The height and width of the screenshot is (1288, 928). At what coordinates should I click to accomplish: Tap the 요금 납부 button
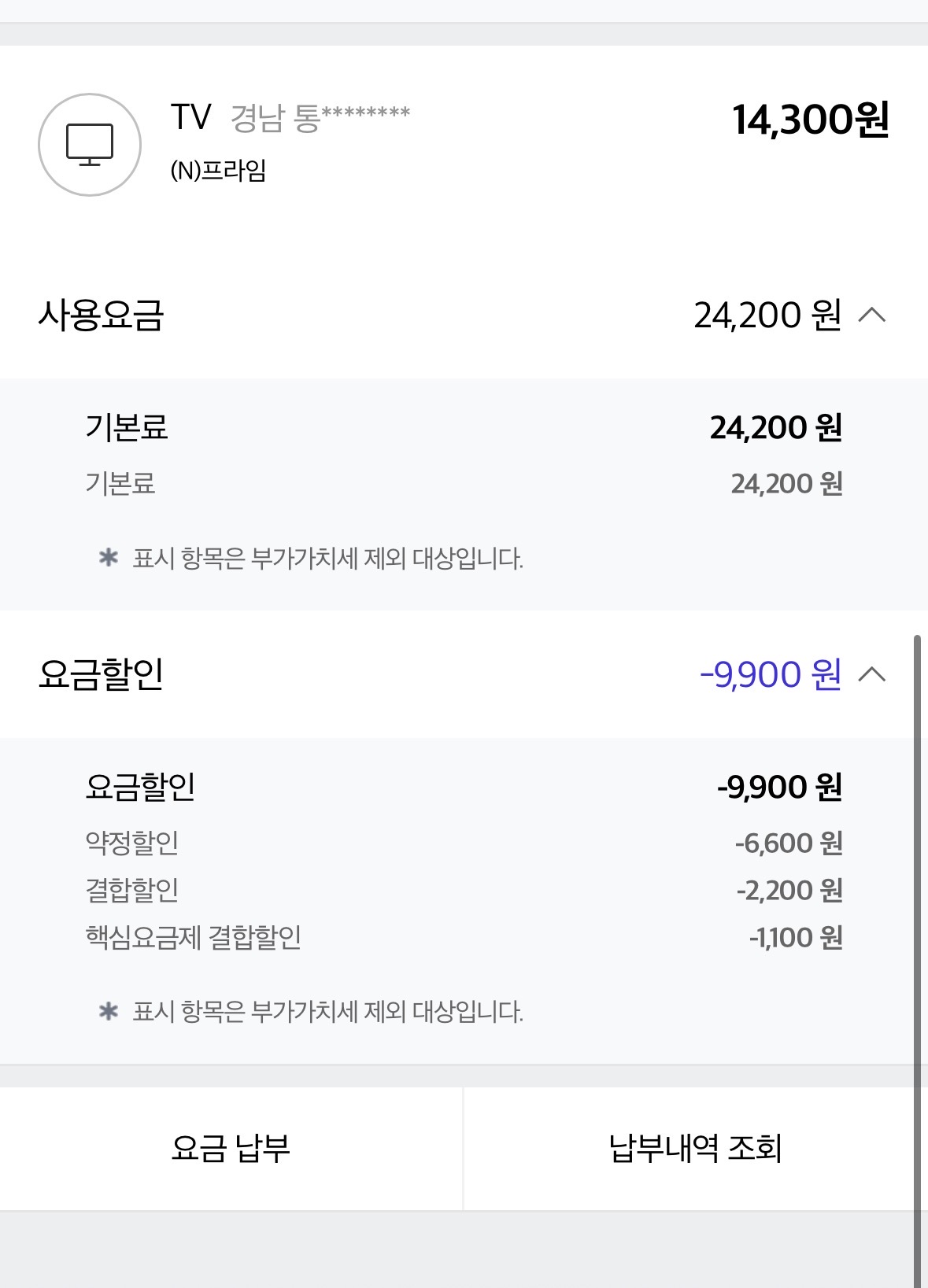(231, 1148)
